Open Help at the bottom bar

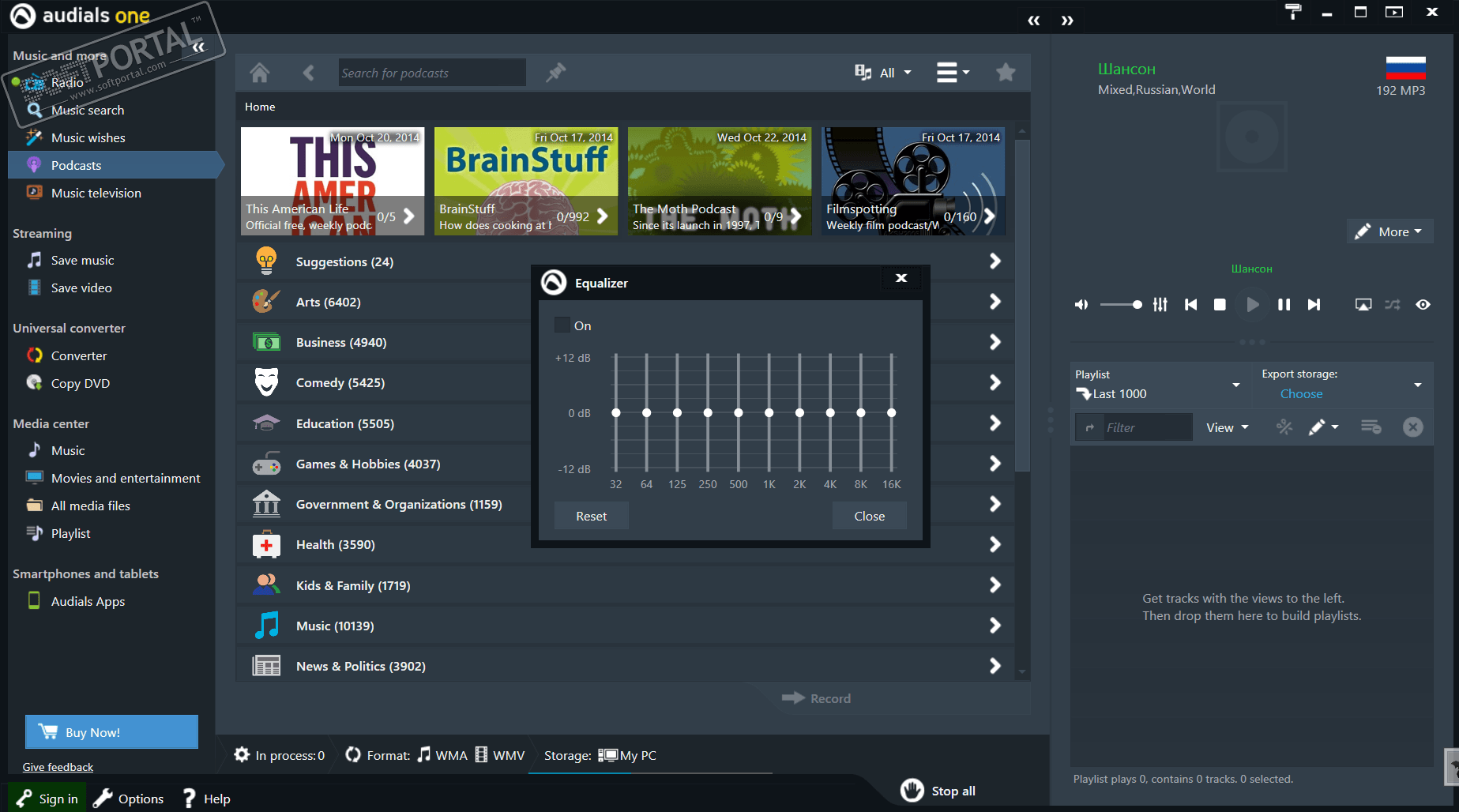coord(207,799)
